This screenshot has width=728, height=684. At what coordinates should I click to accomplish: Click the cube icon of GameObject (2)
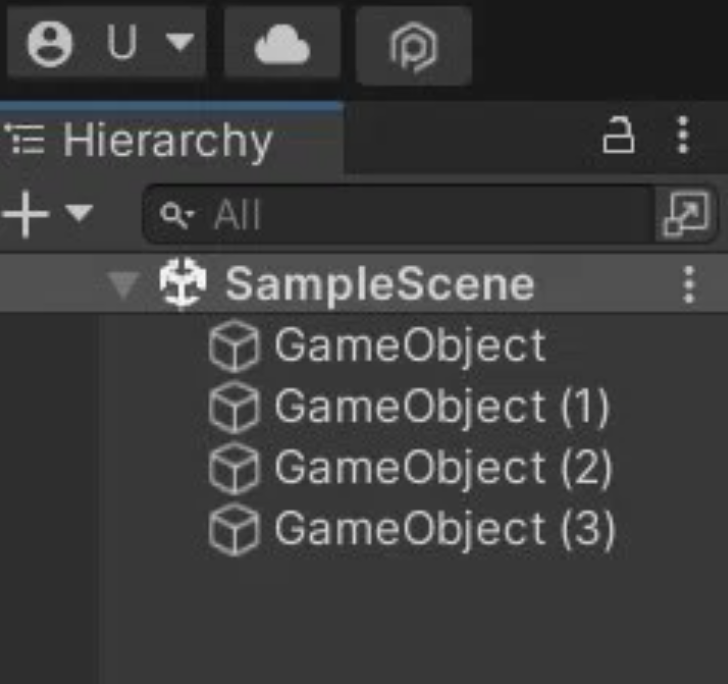coord(234,469)
